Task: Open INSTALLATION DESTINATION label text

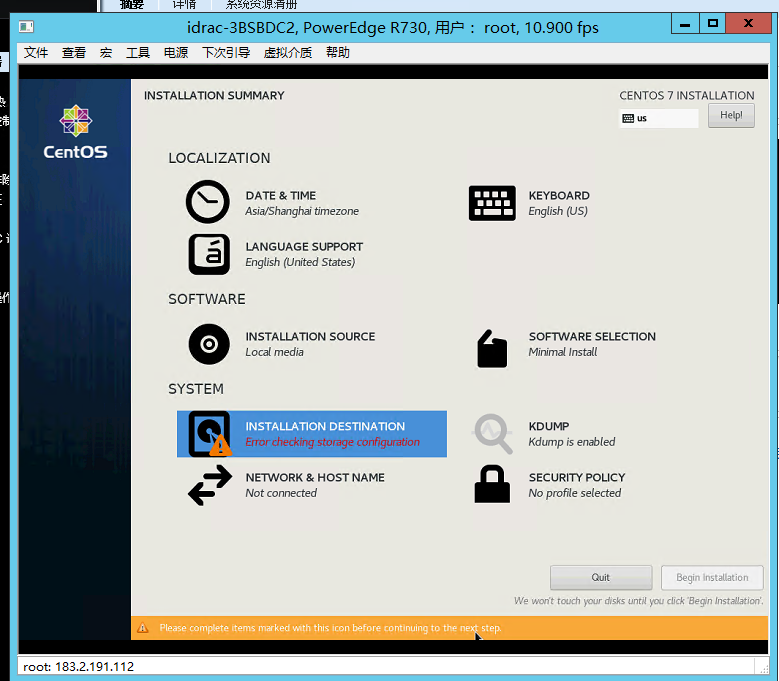Action: click(x=325, y=426)
